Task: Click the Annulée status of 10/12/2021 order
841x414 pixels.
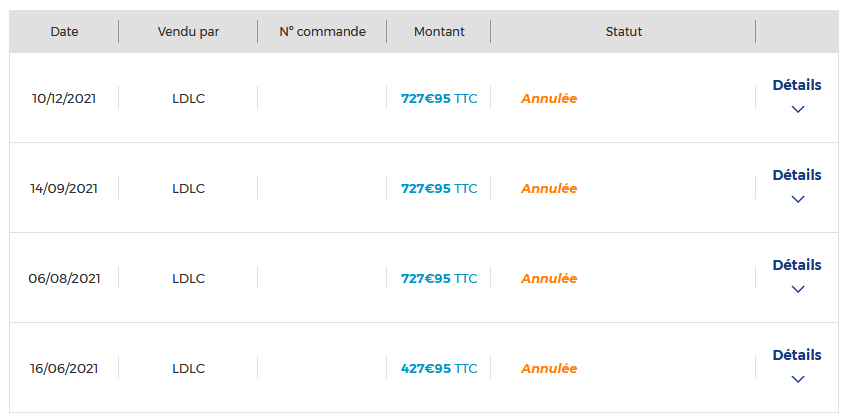Action: tap(549, 99)
